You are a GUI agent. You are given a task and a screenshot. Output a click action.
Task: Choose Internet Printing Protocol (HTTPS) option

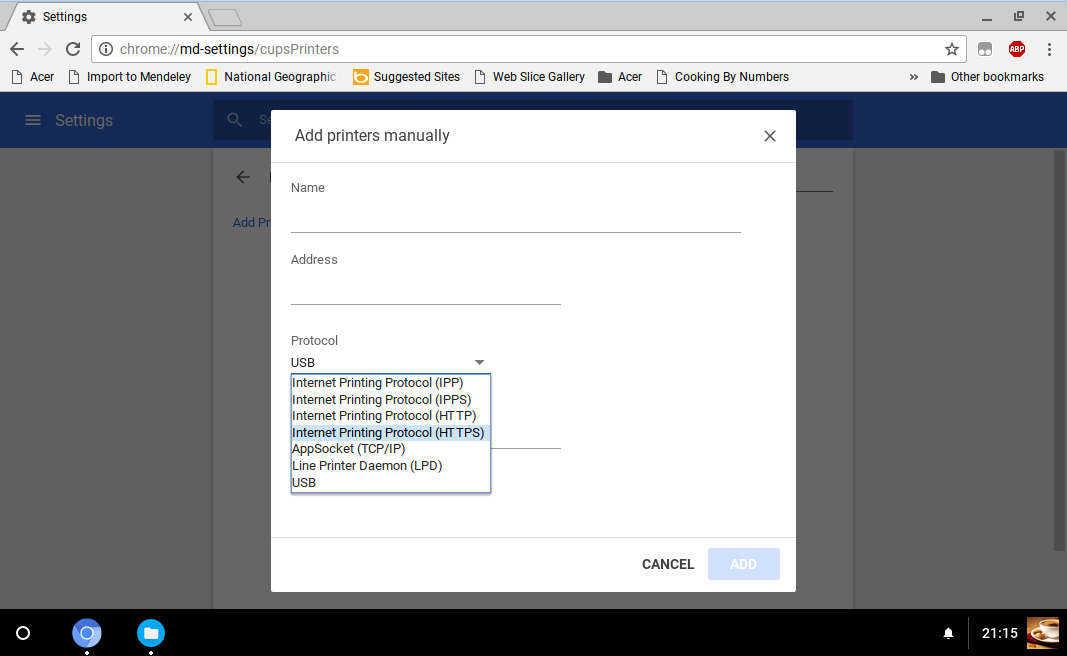[x=388, y=433]
